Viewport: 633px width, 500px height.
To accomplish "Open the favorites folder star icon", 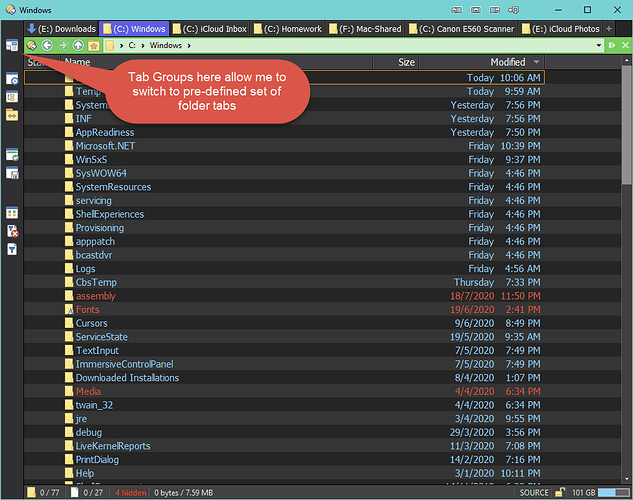I will [94, 45].
